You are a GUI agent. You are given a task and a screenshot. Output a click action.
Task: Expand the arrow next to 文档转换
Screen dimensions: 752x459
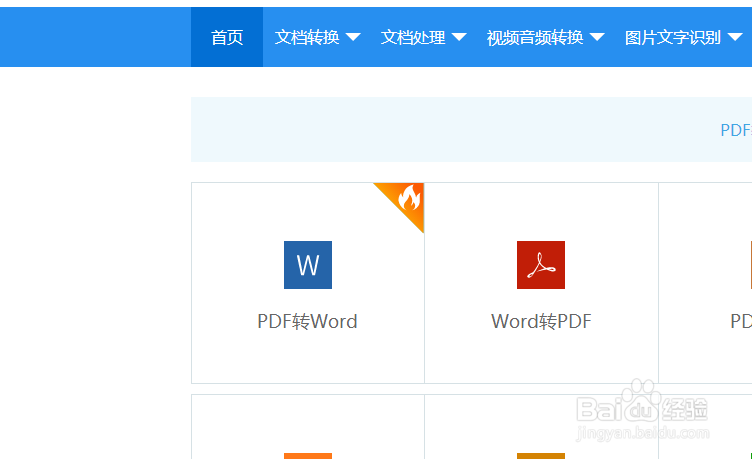coord(353,37)
